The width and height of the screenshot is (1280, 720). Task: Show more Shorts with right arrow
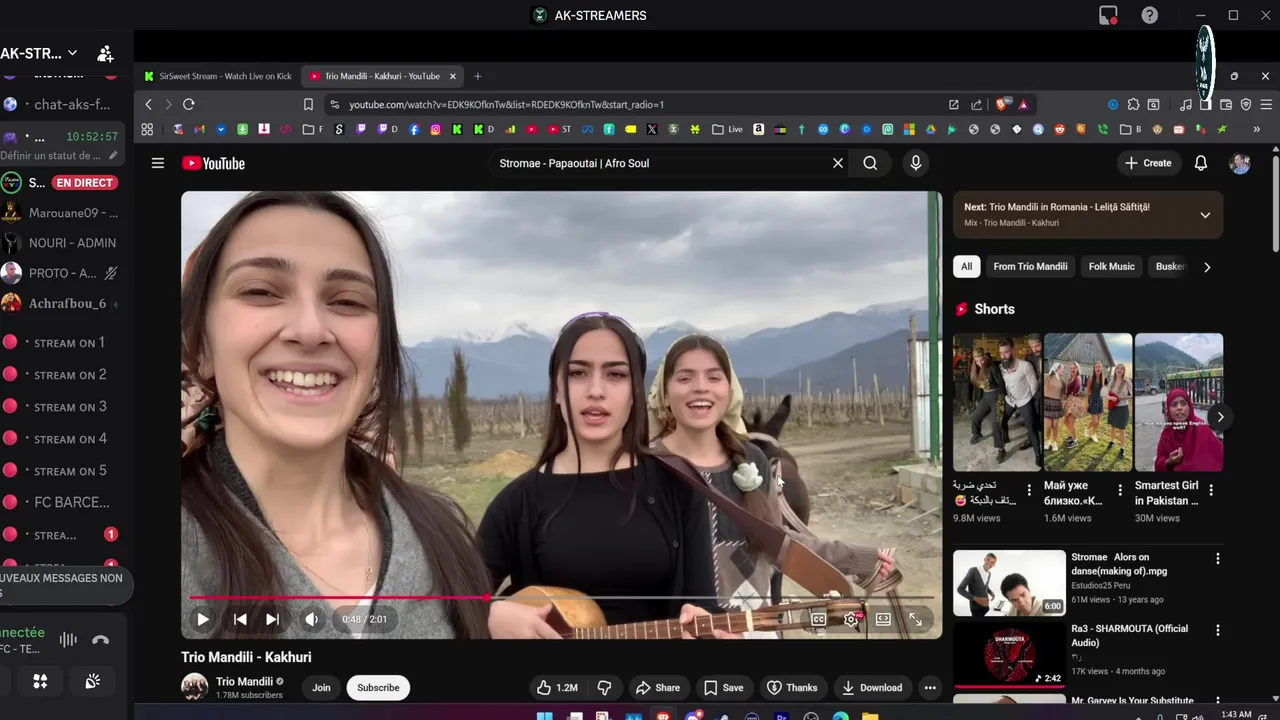click(x=1220, y=417)
